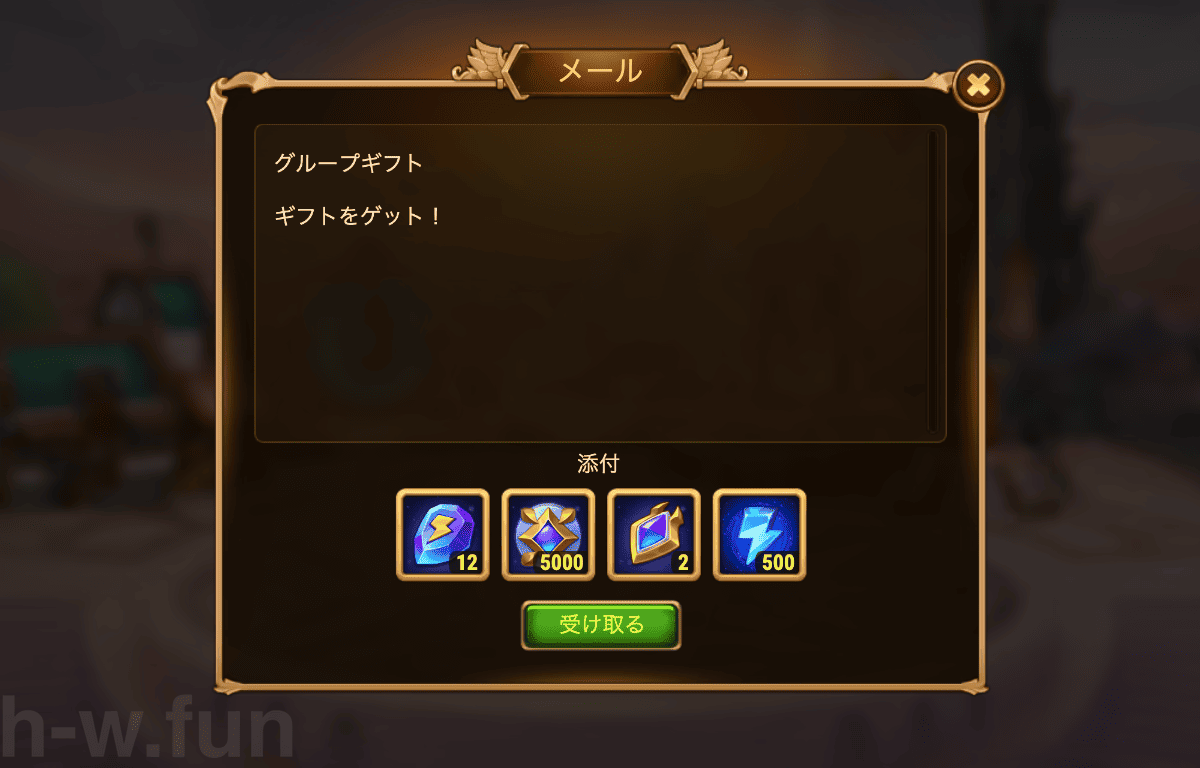The width and height of the screenshot is (1200, 768).
Task: Click the mail body vertical scrollbar
Action: 933,282
